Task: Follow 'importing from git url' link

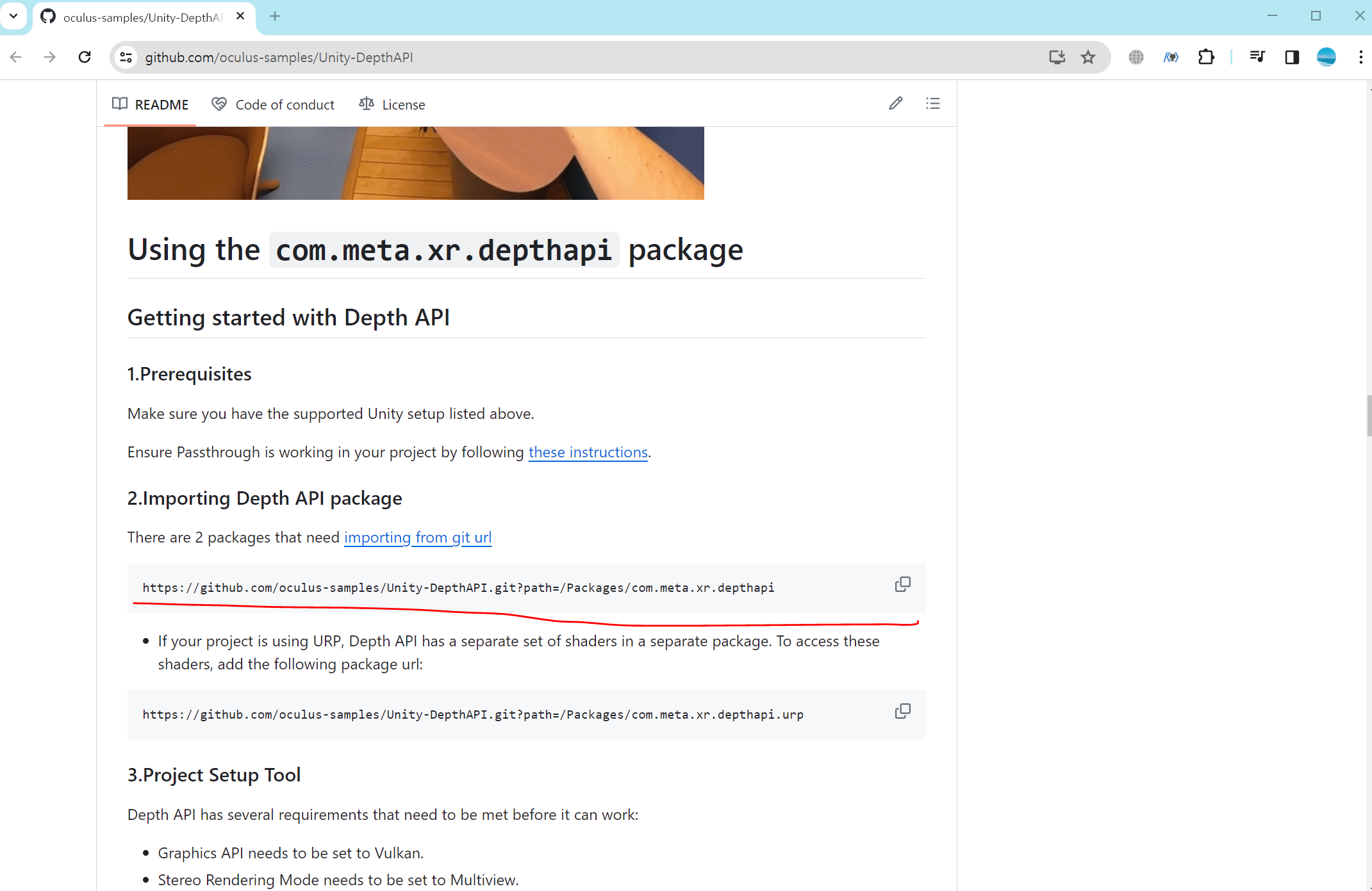Action: [x=418, y=537]
